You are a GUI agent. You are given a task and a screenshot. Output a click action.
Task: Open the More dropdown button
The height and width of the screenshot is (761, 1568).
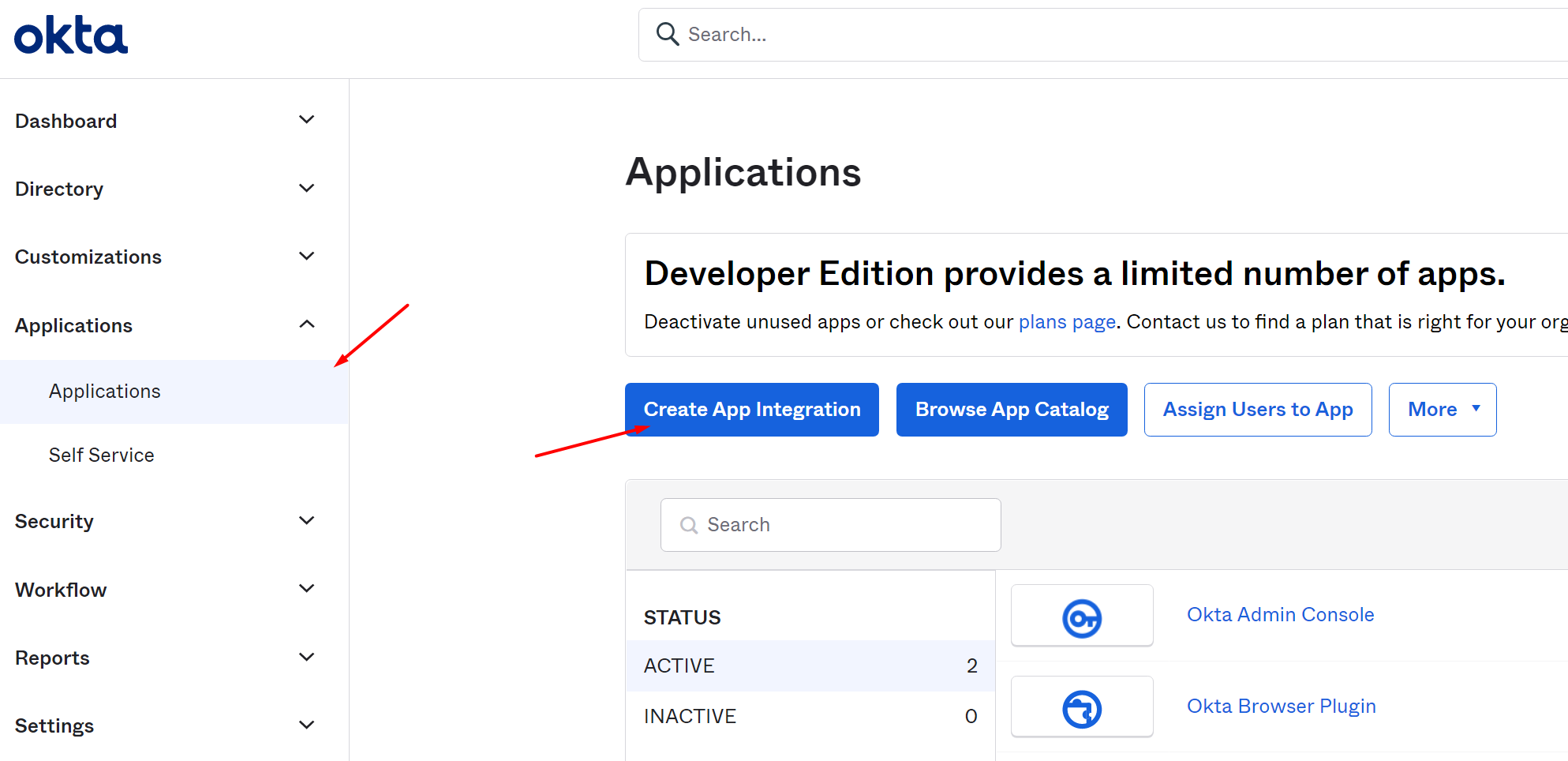click(1443, 410)
